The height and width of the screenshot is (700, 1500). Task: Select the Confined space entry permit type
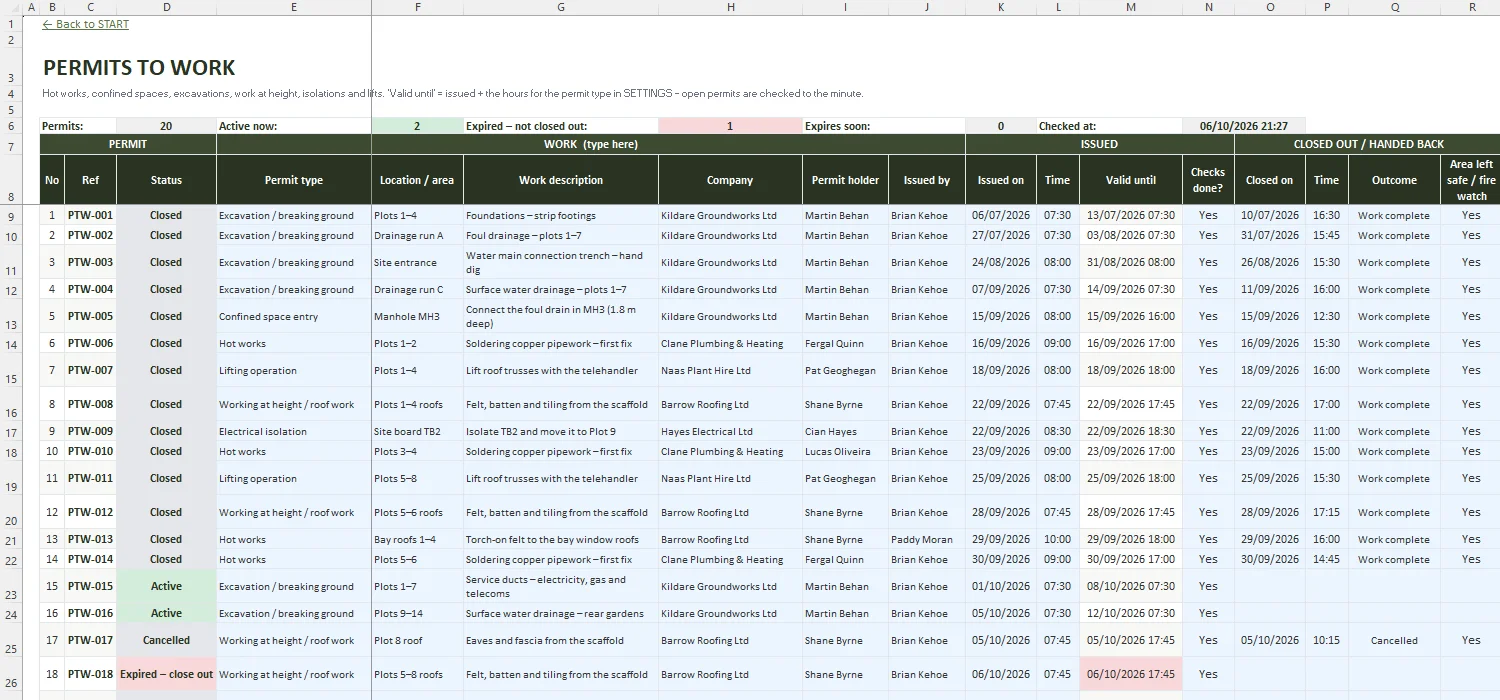point(294,316)
